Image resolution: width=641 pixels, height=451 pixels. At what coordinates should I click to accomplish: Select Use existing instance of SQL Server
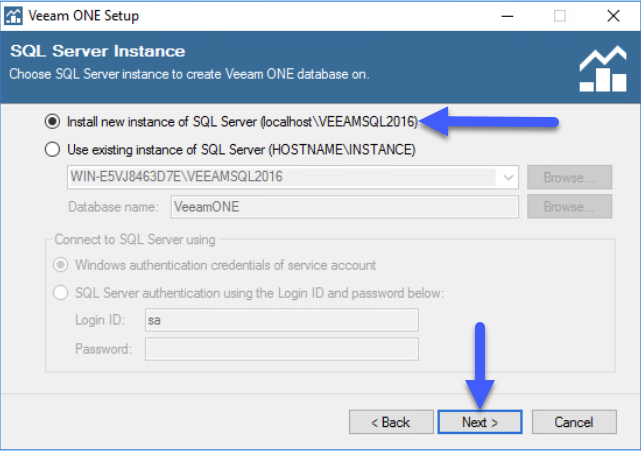point(52,149)
